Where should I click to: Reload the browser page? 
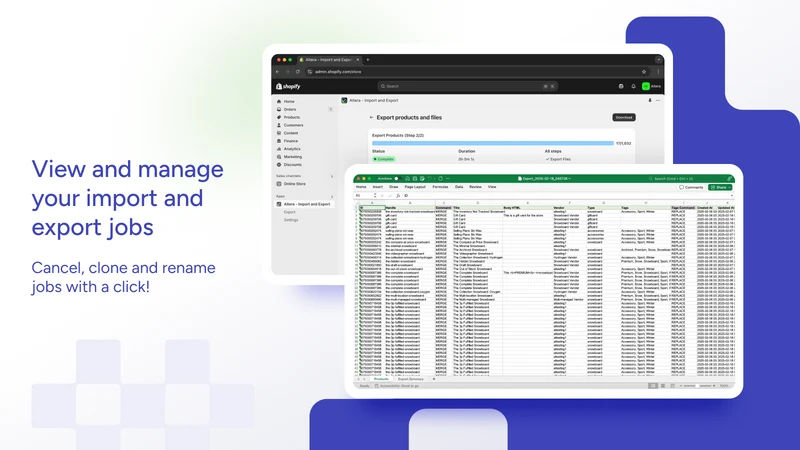(297, 72)
